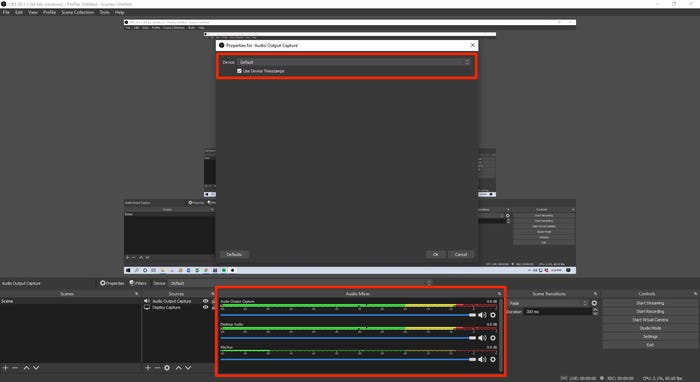Hide Audio Output Capture source with eye
700x382 pixels.
pos(205,301)
